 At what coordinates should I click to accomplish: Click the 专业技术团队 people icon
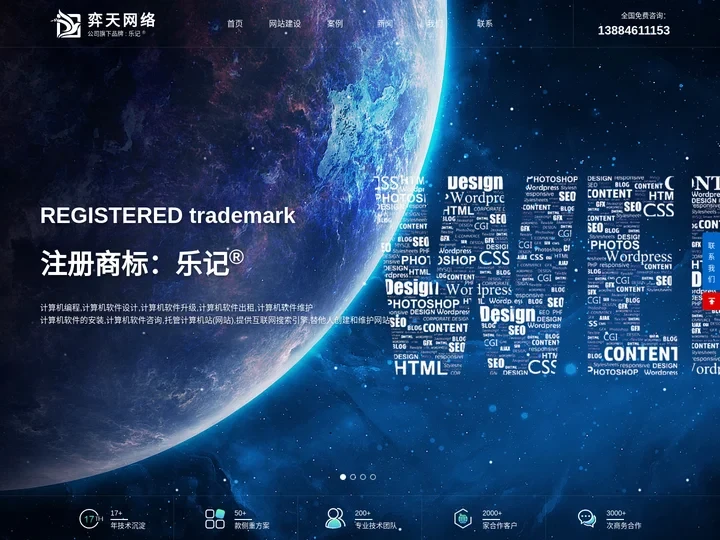336,518
